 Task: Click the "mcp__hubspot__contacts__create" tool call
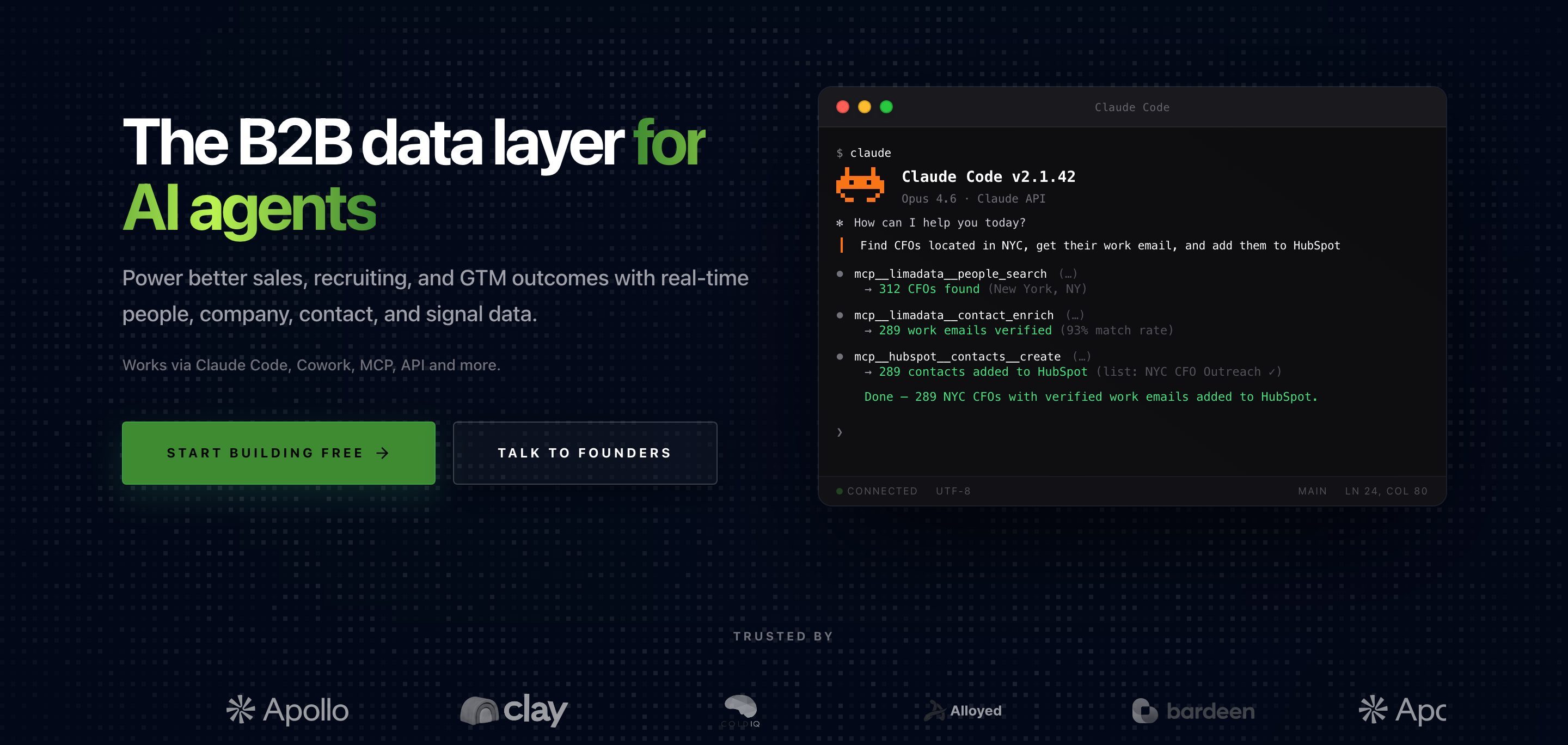click(957, 357)
